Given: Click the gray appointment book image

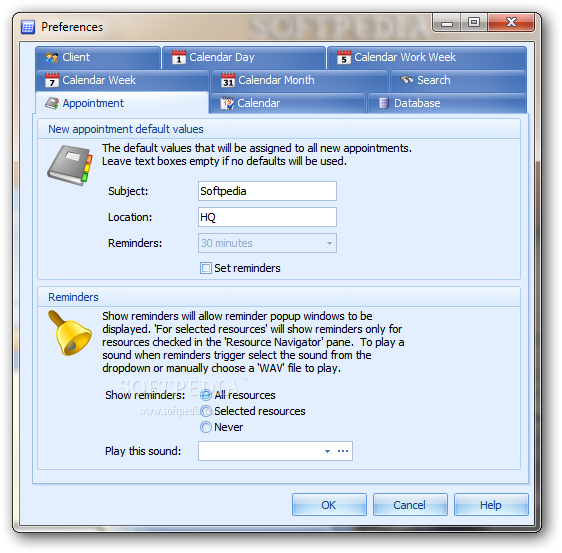Looking at the screenshot, I should (x=70, y=165).
